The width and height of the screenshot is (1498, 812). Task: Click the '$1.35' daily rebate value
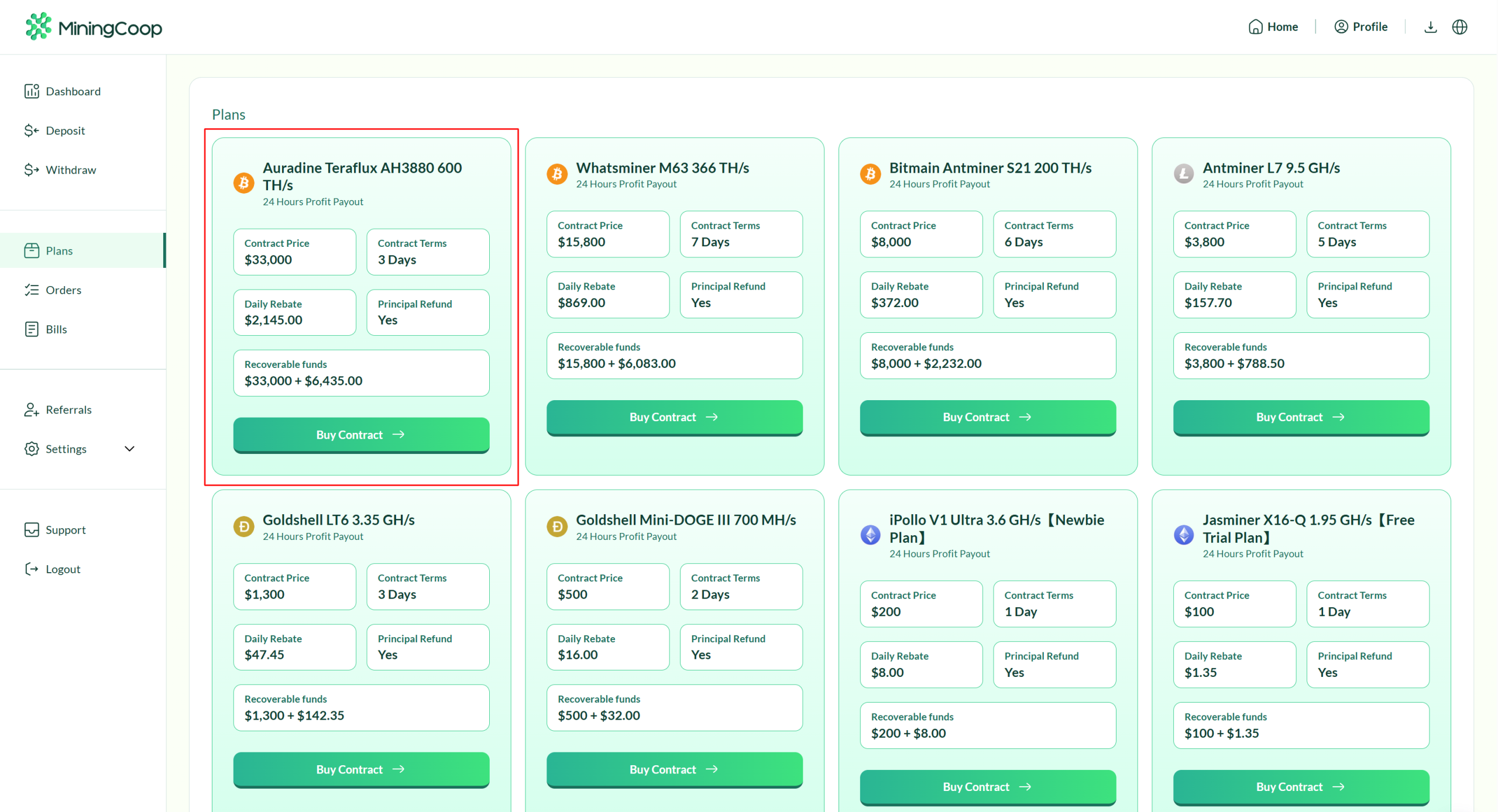click(1200, 673)
